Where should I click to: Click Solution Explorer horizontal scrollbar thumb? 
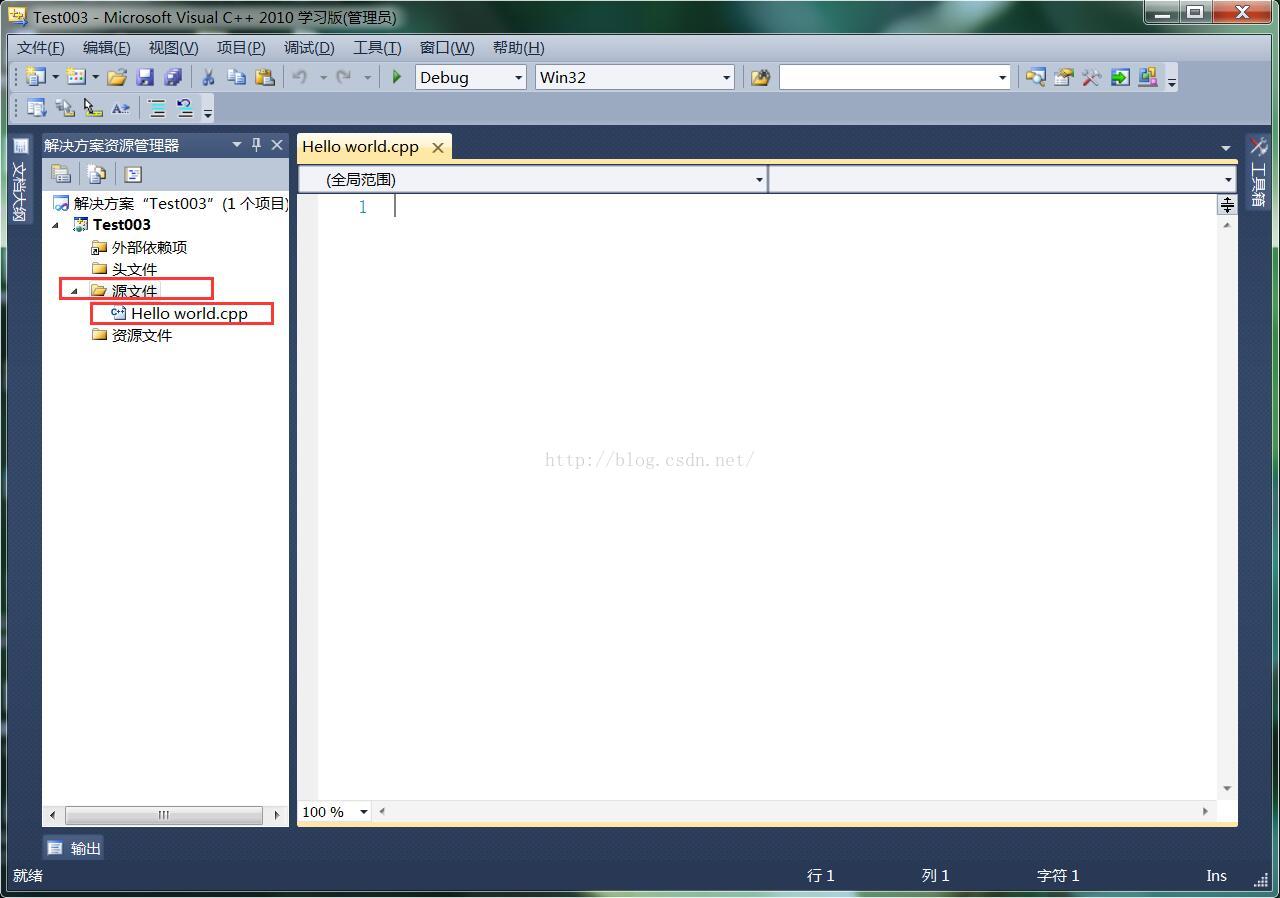(x=164, y=815)
